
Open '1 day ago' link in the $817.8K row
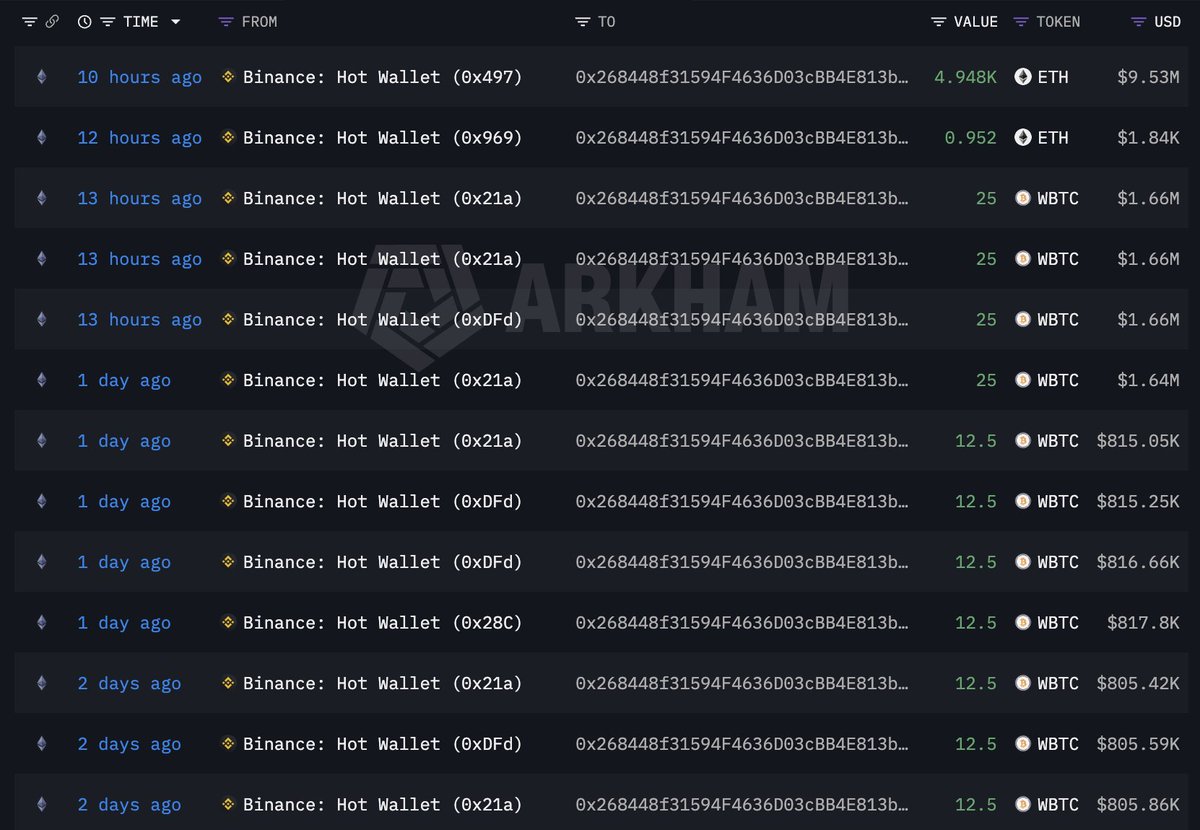pyautogui.click(x=124, y=622)
